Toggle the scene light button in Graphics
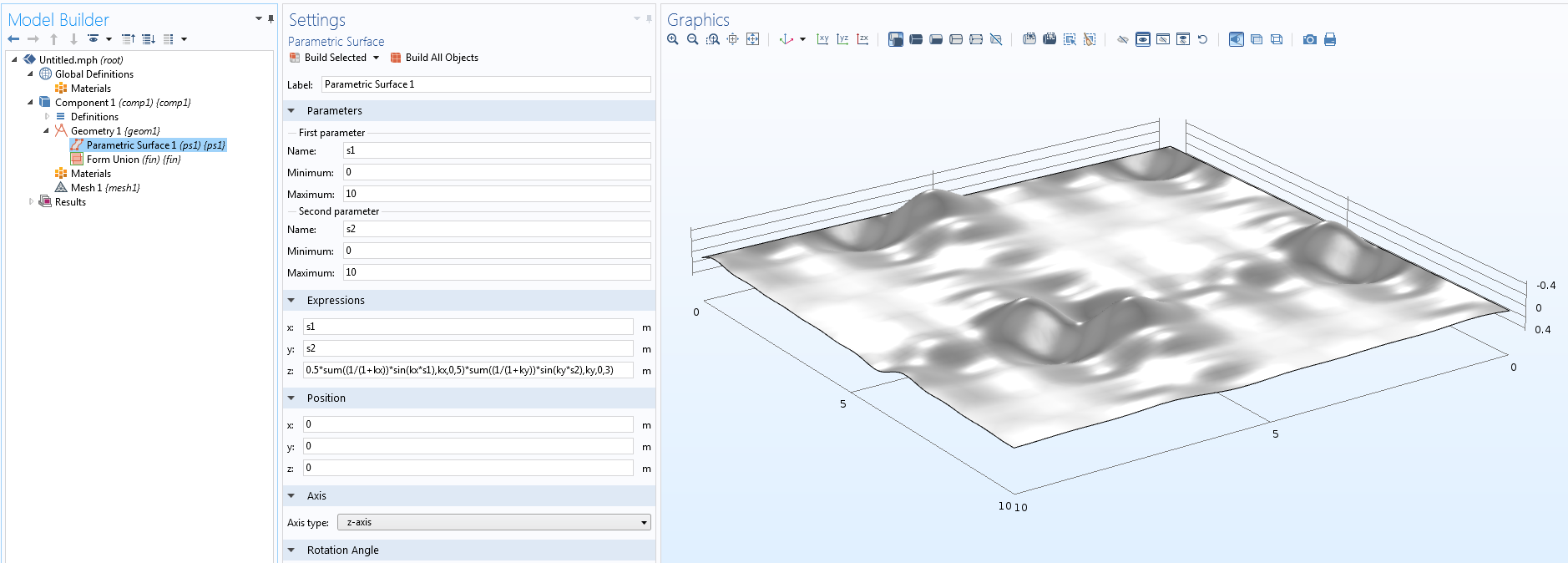The width and height of the screenshot is (1568, 563). [x=1236, y=39]
